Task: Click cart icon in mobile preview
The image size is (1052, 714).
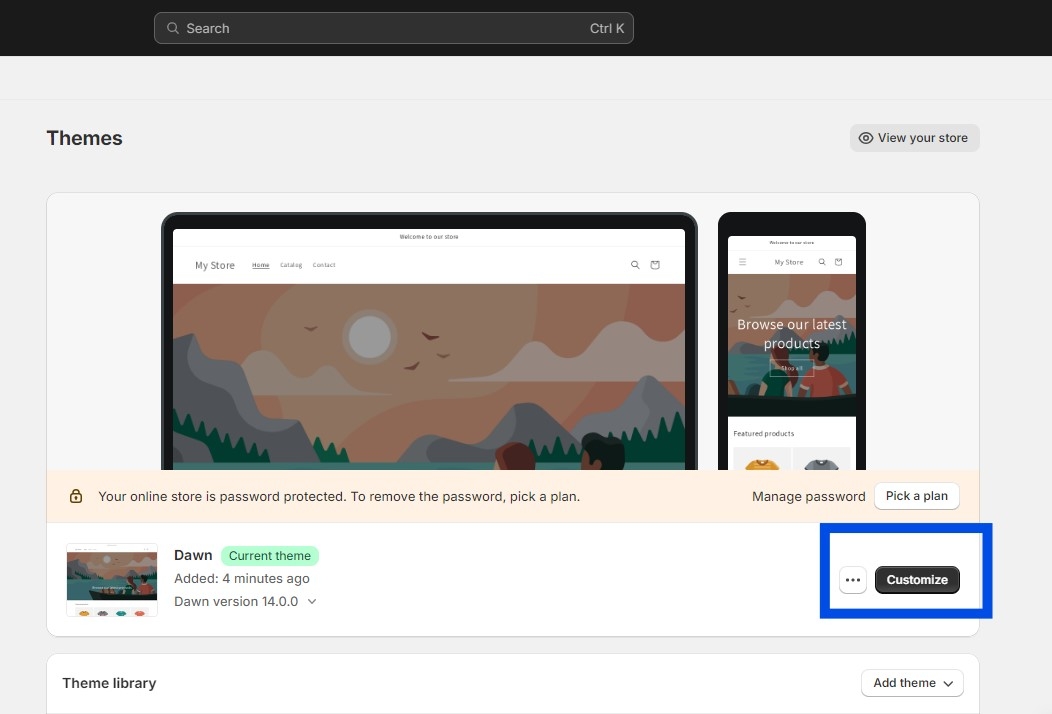Action: coord(839,262)
